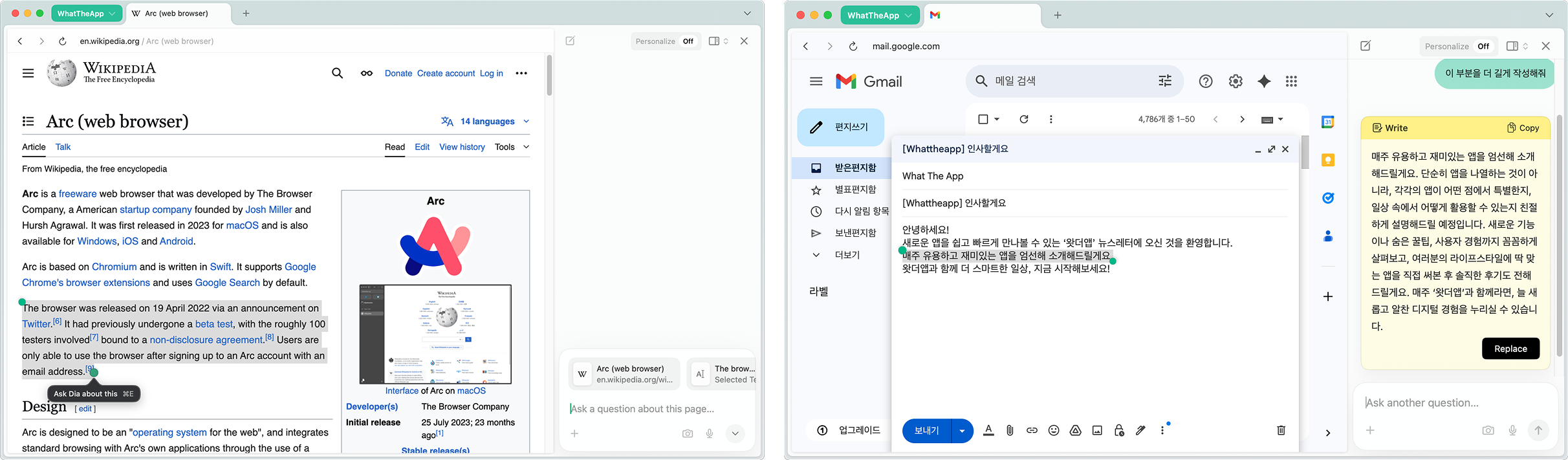Click 편지쓰기 compose button
Image resolution: width=1568 pixels, height=460 pixels.
(x=841, y=127)
